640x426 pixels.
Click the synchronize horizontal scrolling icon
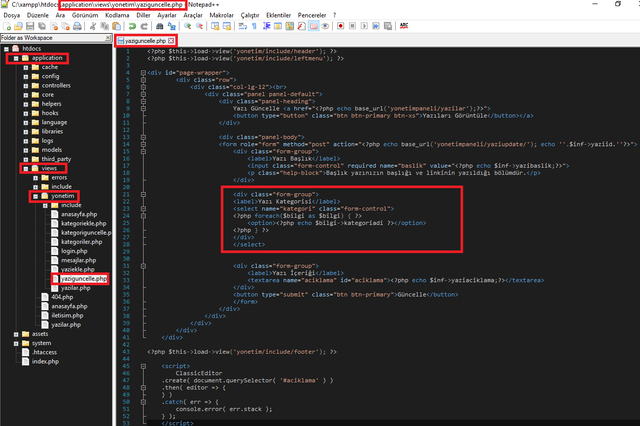pyautogui.click(x=227, y=26)
